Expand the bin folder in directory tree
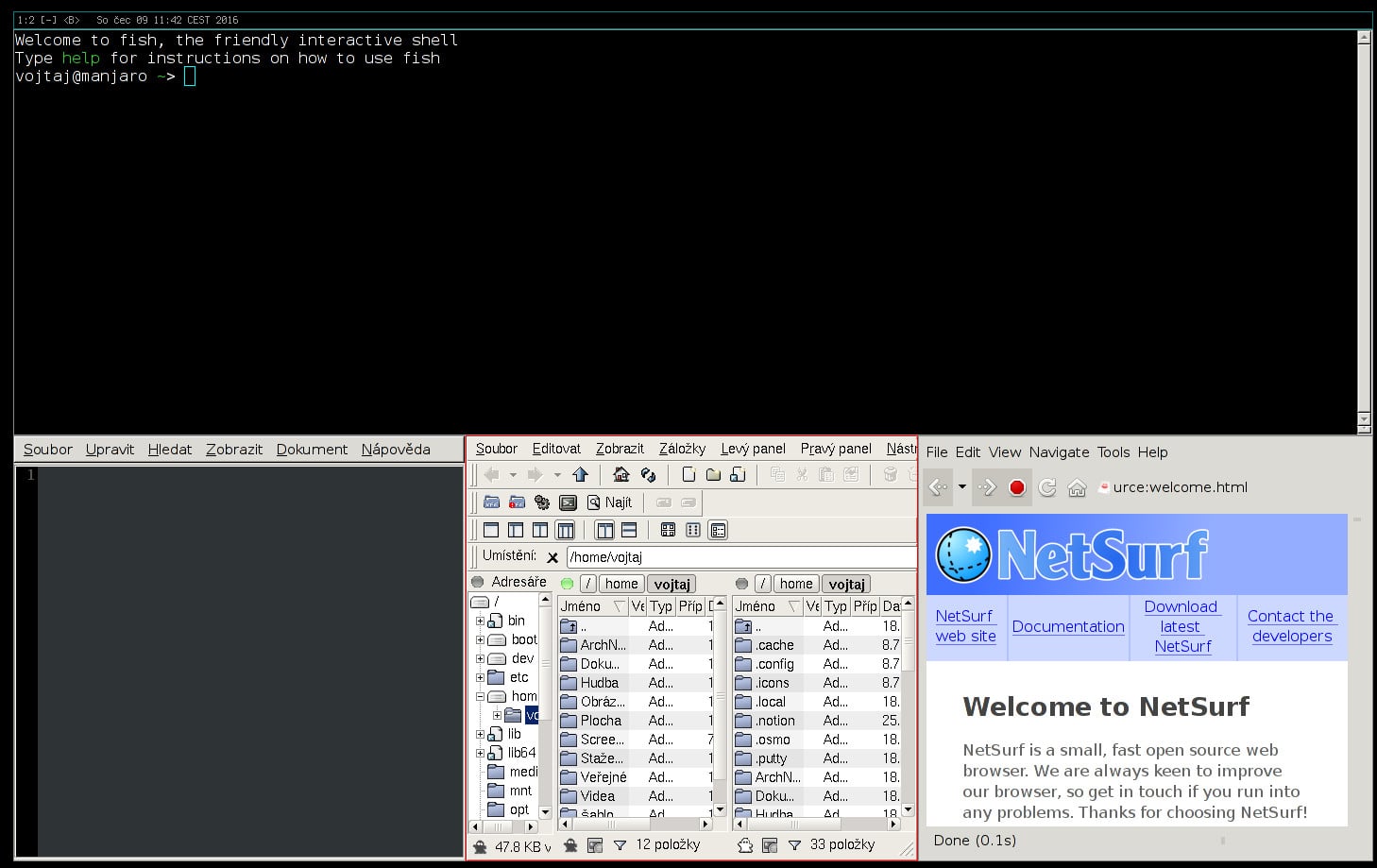Viewport: 1377px width, 868px height. [480, 621]
